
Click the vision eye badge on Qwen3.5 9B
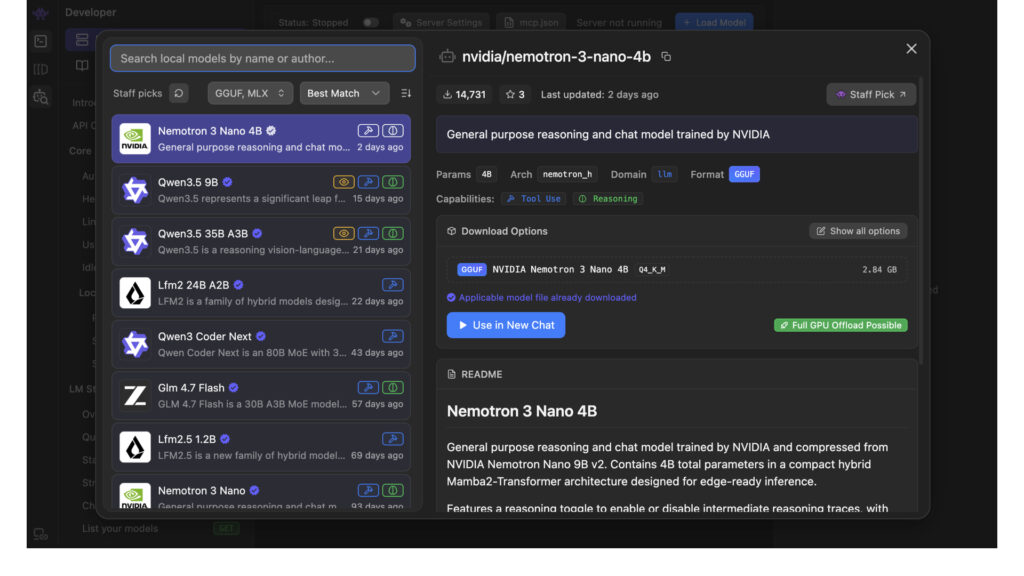tap(344, 182)
